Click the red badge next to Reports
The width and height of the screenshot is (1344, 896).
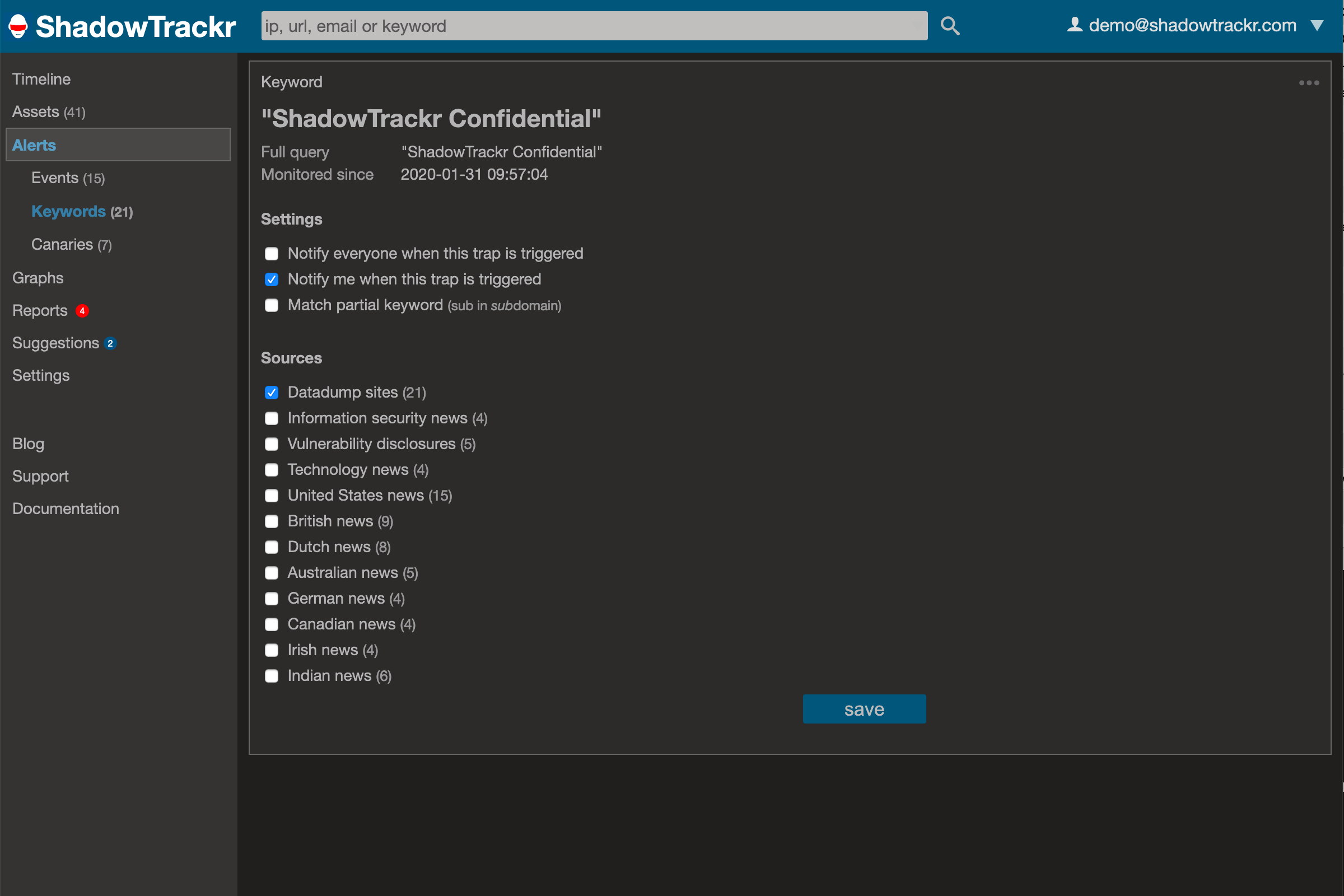click(82, 311)
